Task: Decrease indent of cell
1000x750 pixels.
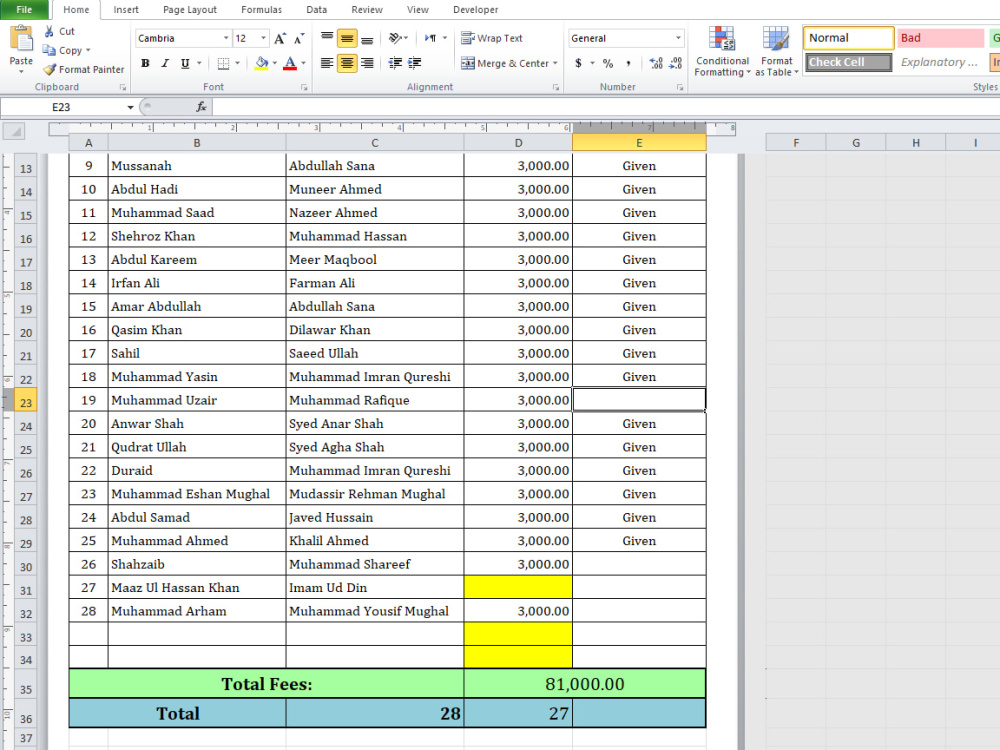Action: (395, 63)
